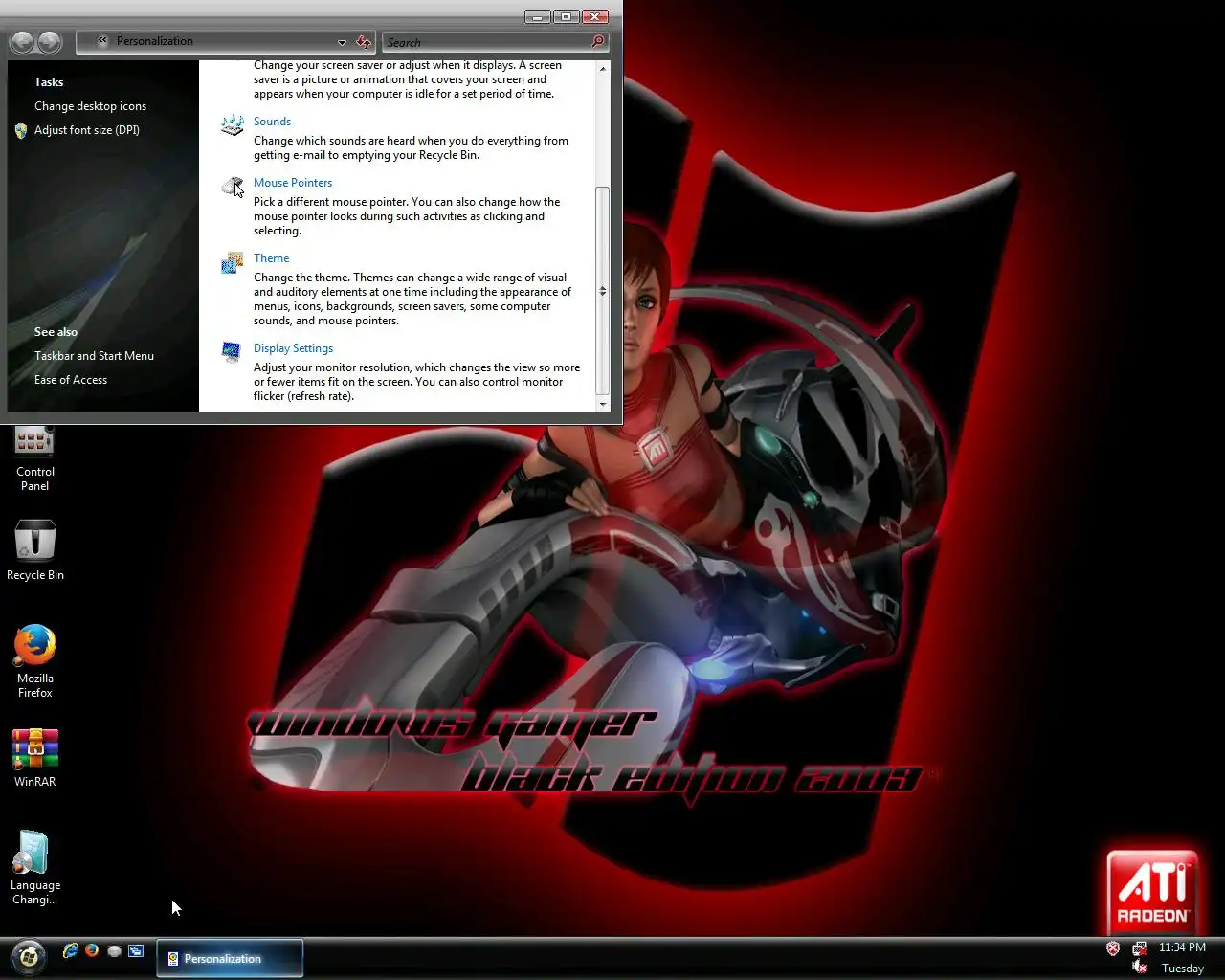Viewport: 1225px width, 980px height.
Task: Close the Personalization window
Action: pyautogui.click(x=595, y=16)
